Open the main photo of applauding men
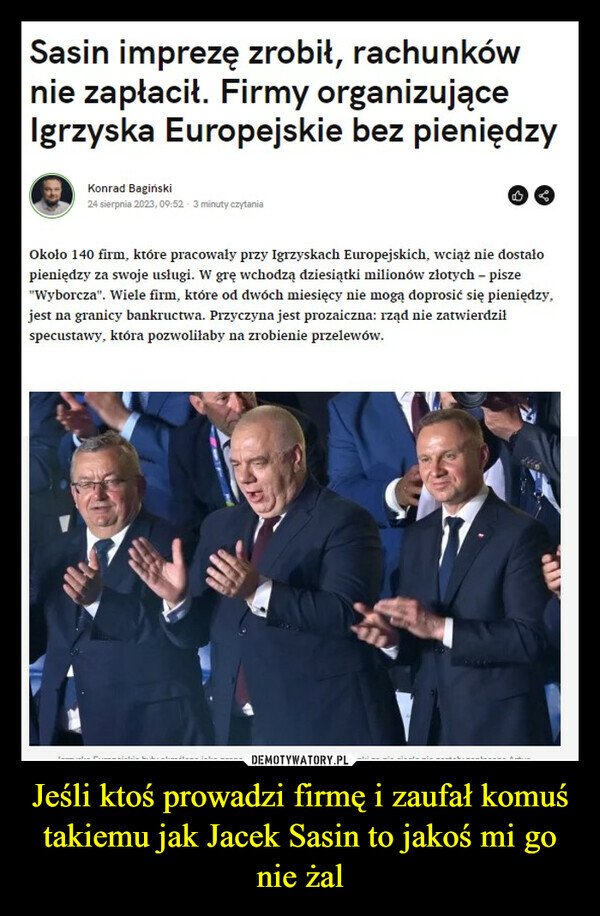 294,568
